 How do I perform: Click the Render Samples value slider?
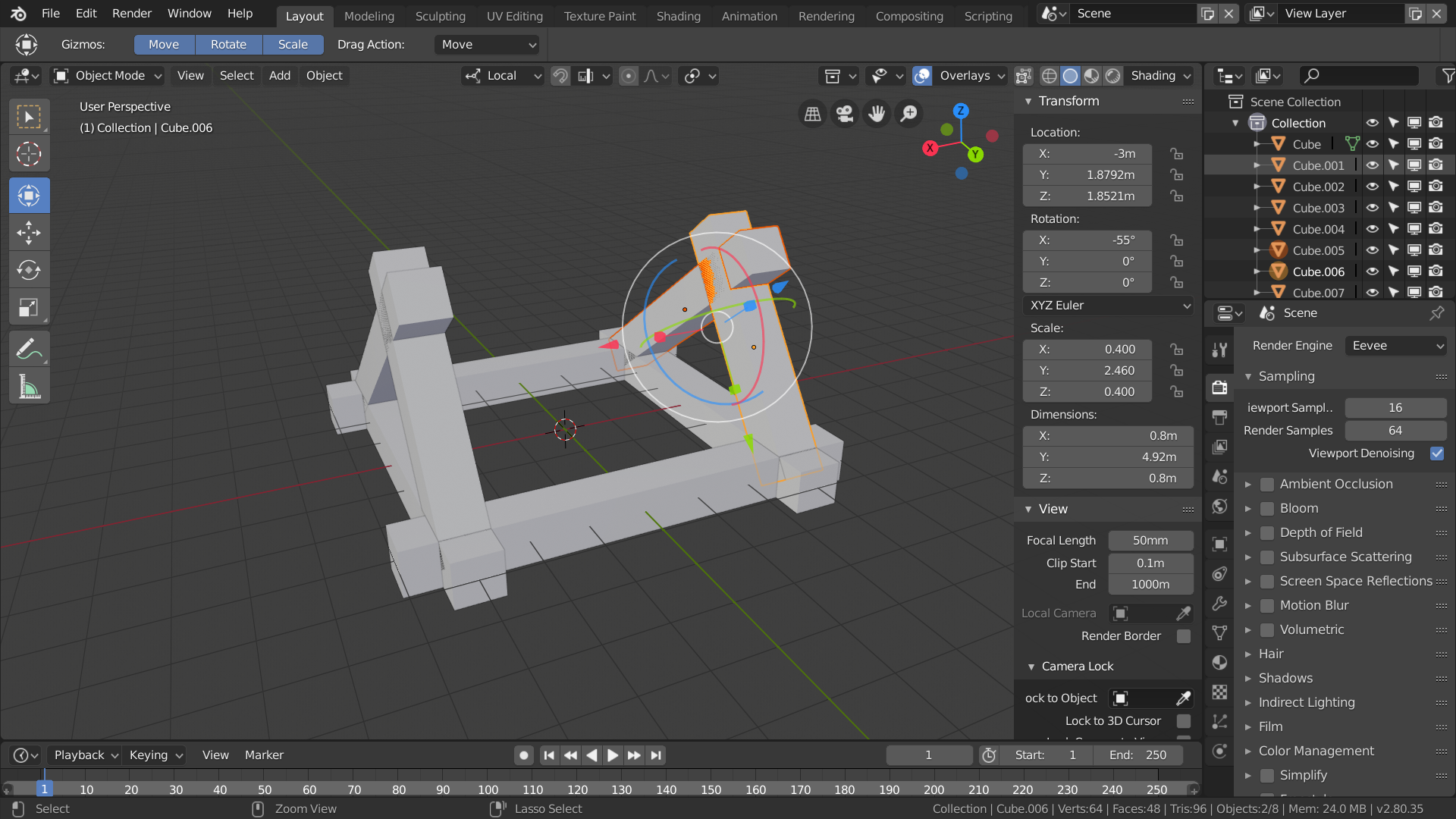[x=1395, y=431]
